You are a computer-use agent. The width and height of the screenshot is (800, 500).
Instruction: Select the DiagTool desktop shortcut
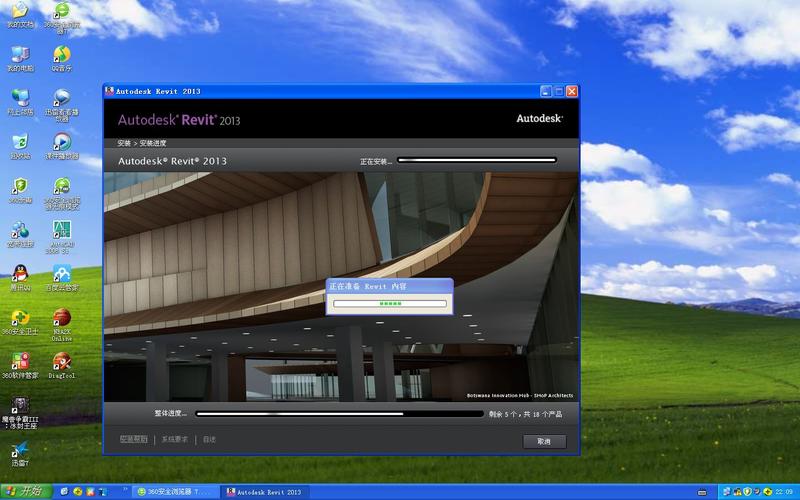coord(62,366)
